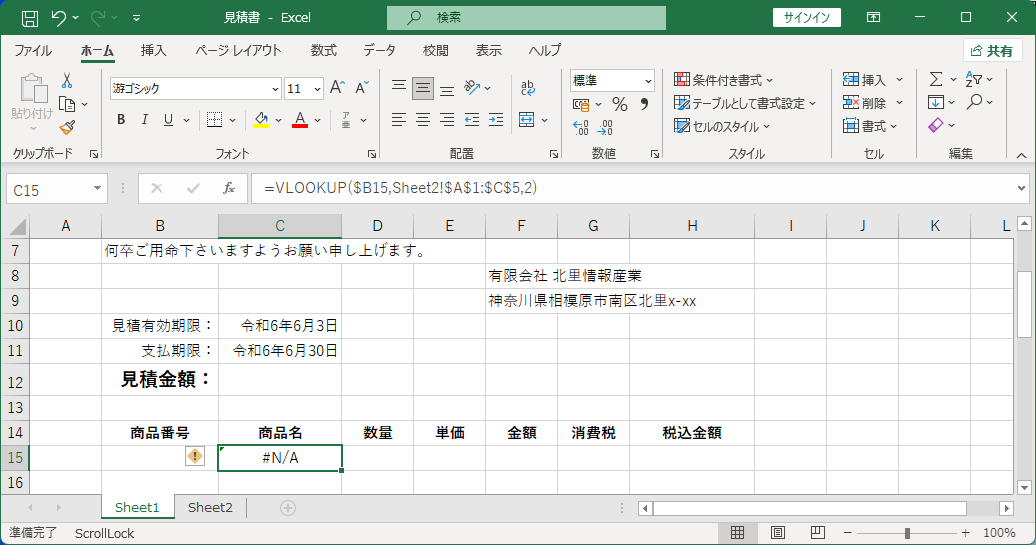Expand the number format 標準 dropdown
Viewport: 1036px width, 545px height.
[648, 81]
